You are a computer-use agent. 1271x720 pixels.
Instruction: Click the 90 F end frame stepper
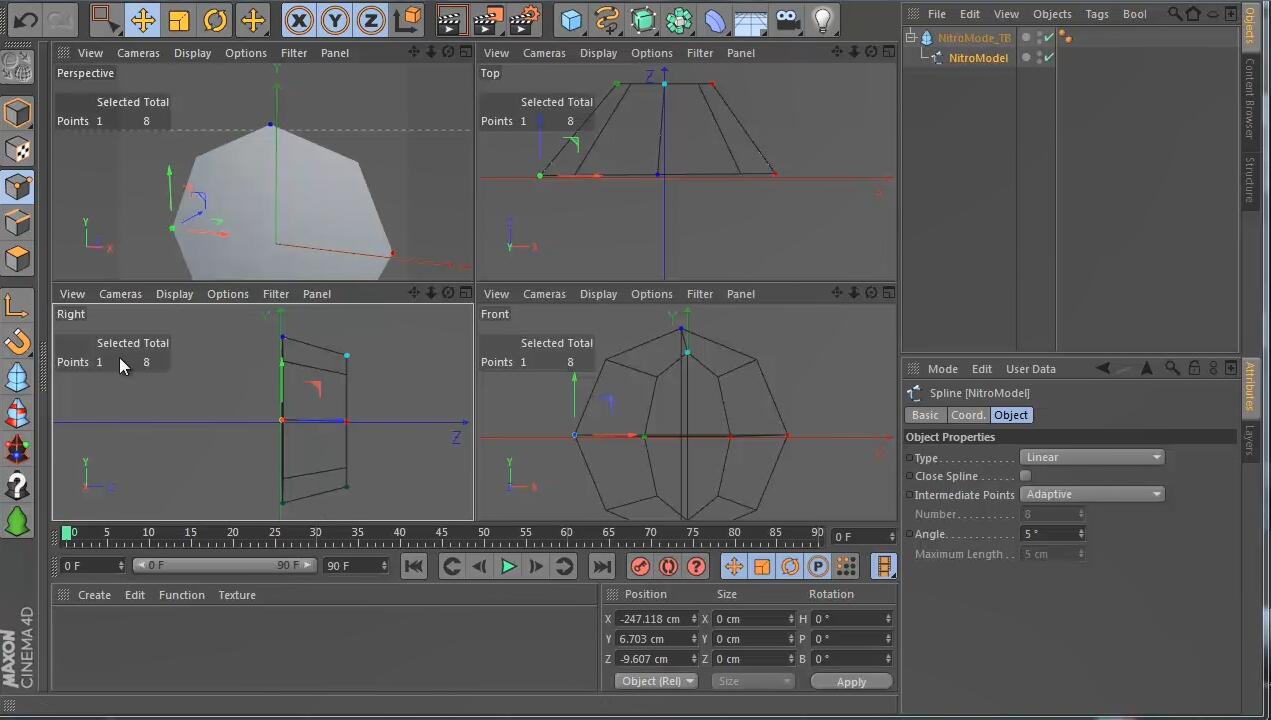384,566
